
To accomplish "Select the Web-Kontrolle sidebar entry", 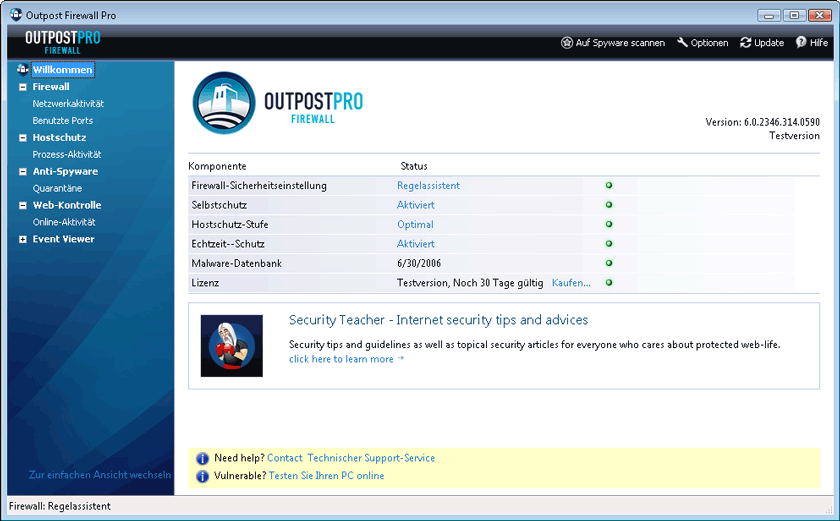I will pyautogui.click(x=67, y=205).
